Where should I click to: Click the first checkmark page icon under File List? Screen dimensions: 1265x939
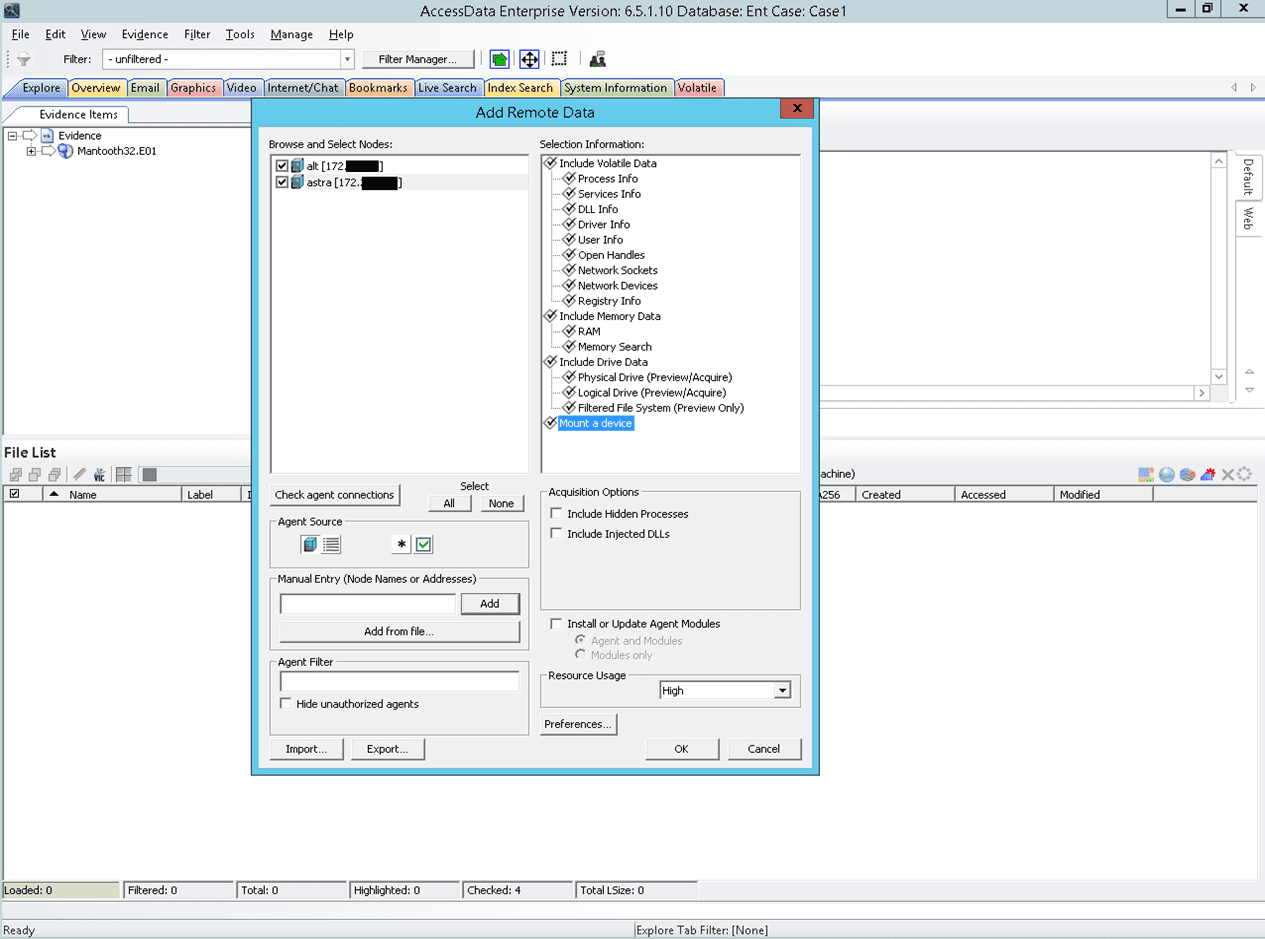coord(16,475)
